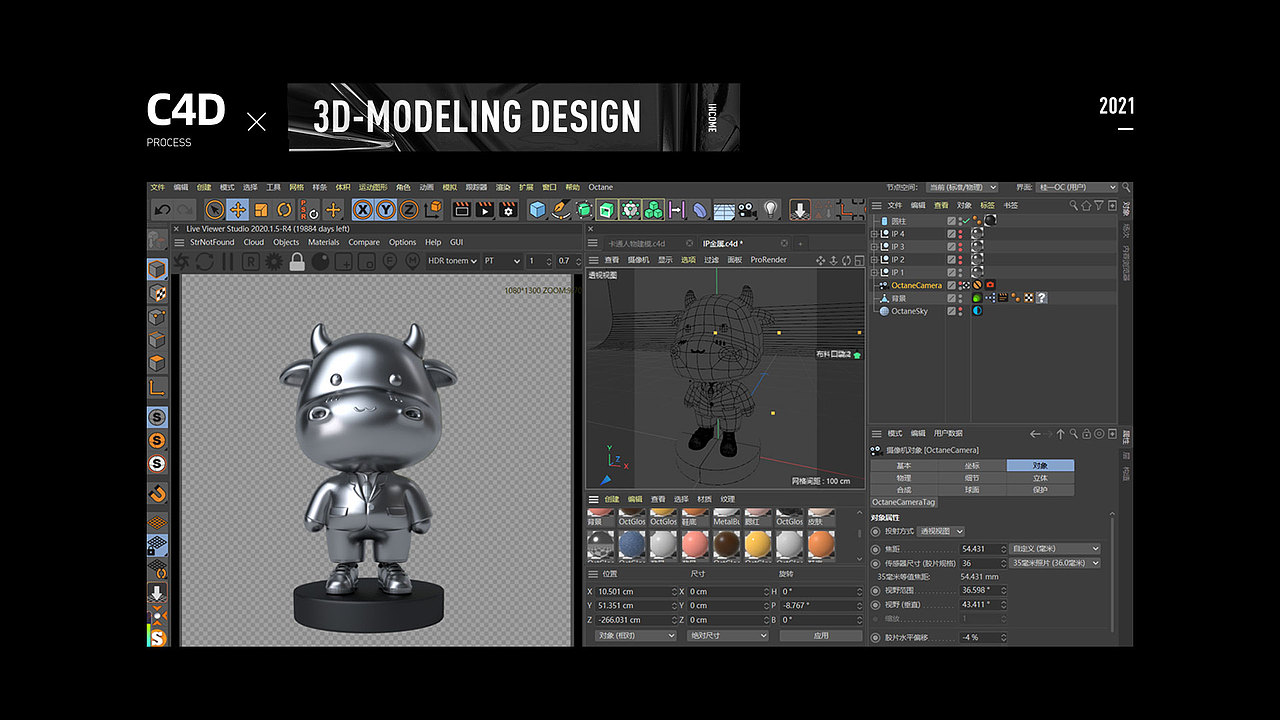Image resolution: width=1280 pixels, height=720 pixels.
Task: Toggle the Y axis lock
Action: (x=385, y=210)
